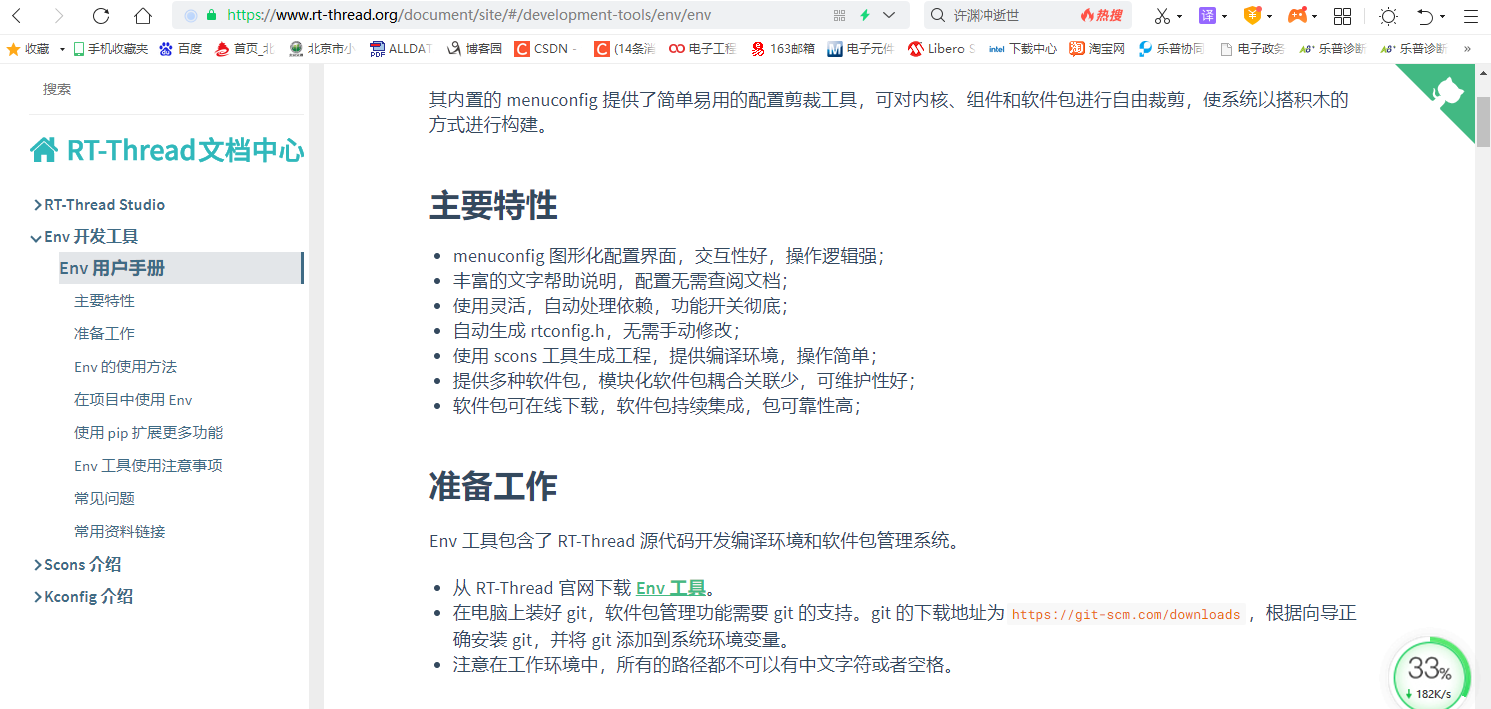Image resolution: width=1491 pixels, height=709 pixels.
Task: Open the translate tool icon
Action: (1207, 16)
